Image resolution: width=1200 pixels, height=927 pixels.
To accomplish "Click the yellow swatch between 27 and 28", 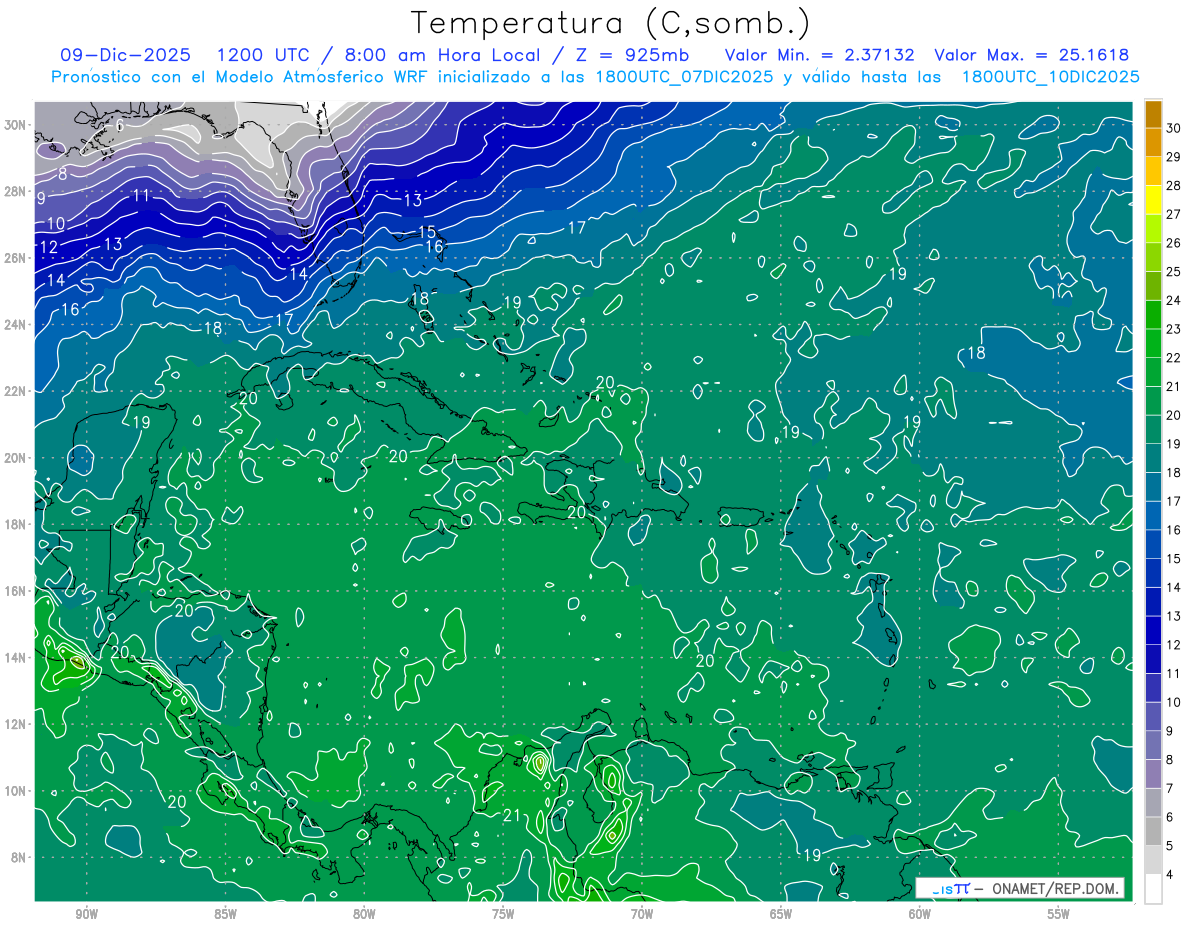I will [1153, 200].
